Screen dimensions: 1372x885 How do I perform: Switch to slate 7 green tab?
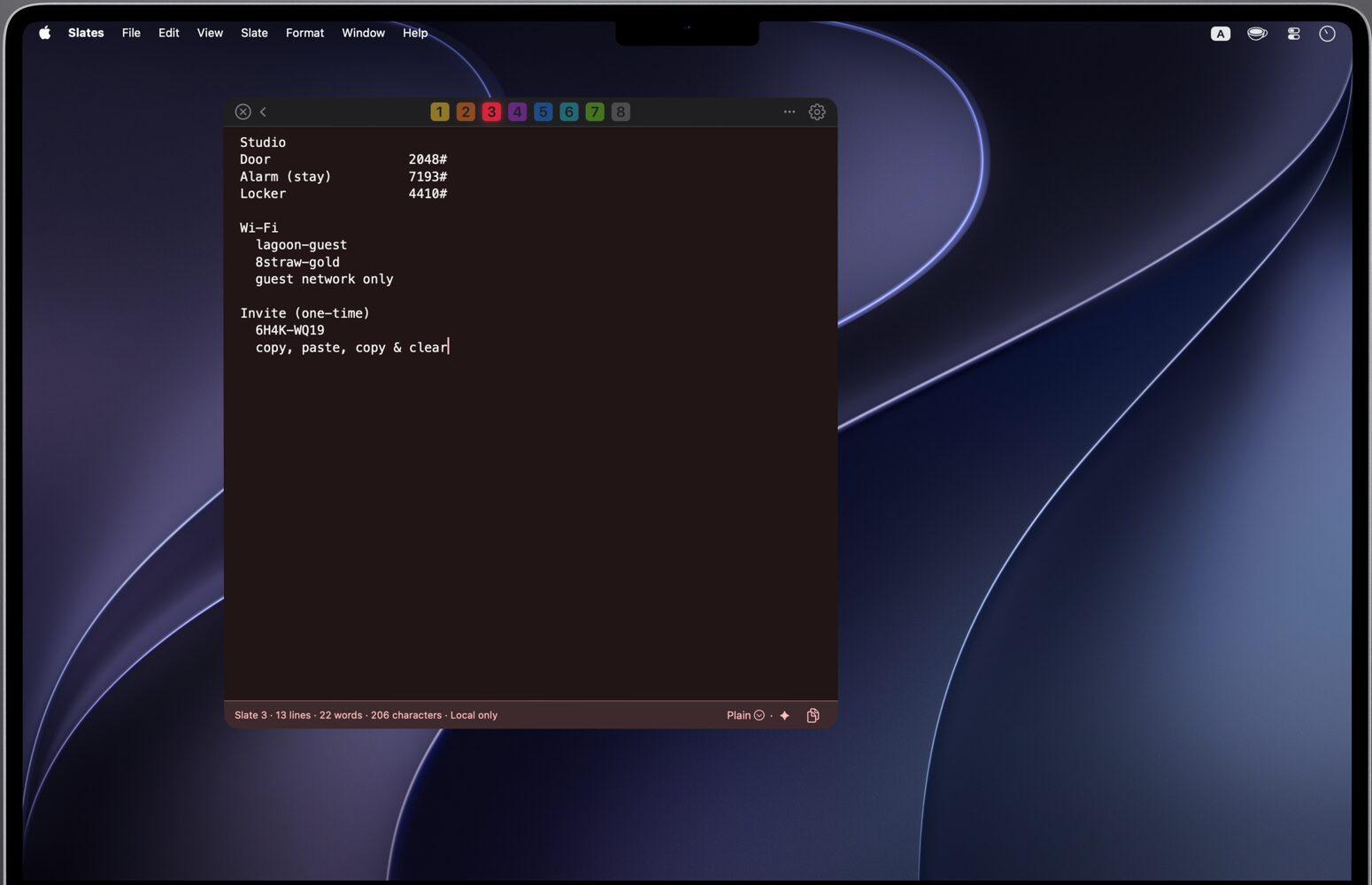point(595,112)
